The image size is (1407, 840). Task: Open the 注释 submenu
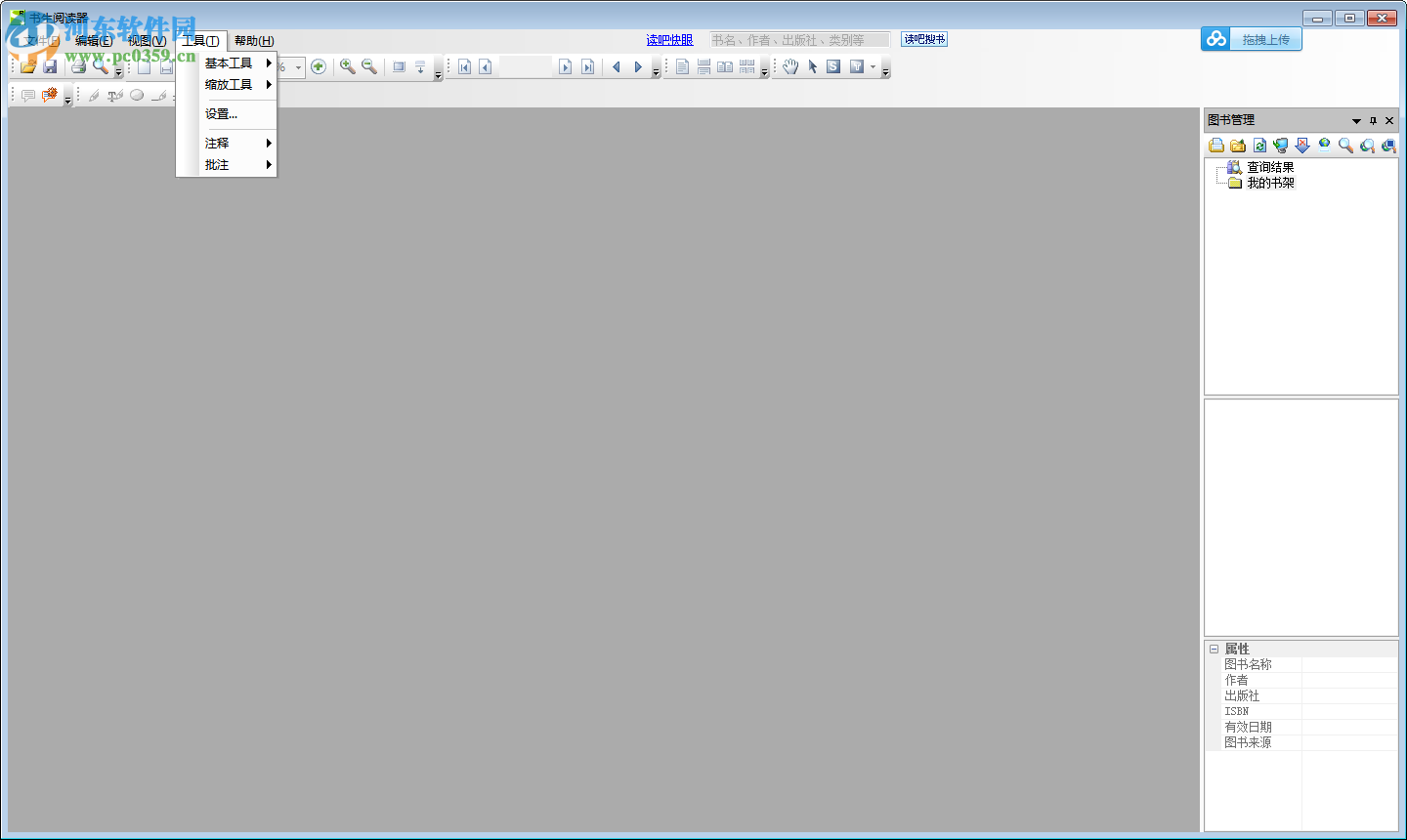(x=237, y=143)
